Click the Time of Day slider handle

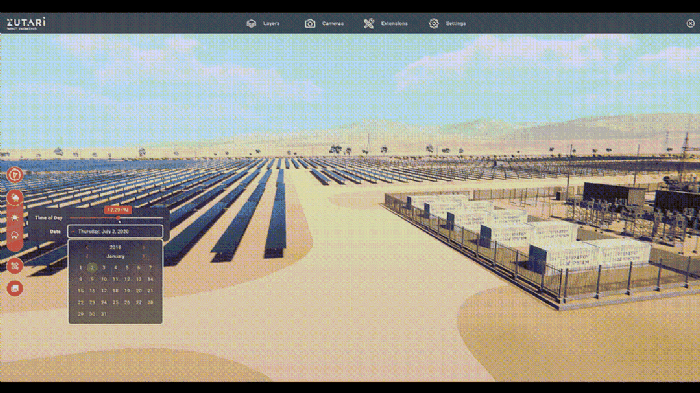click(118, 218)
